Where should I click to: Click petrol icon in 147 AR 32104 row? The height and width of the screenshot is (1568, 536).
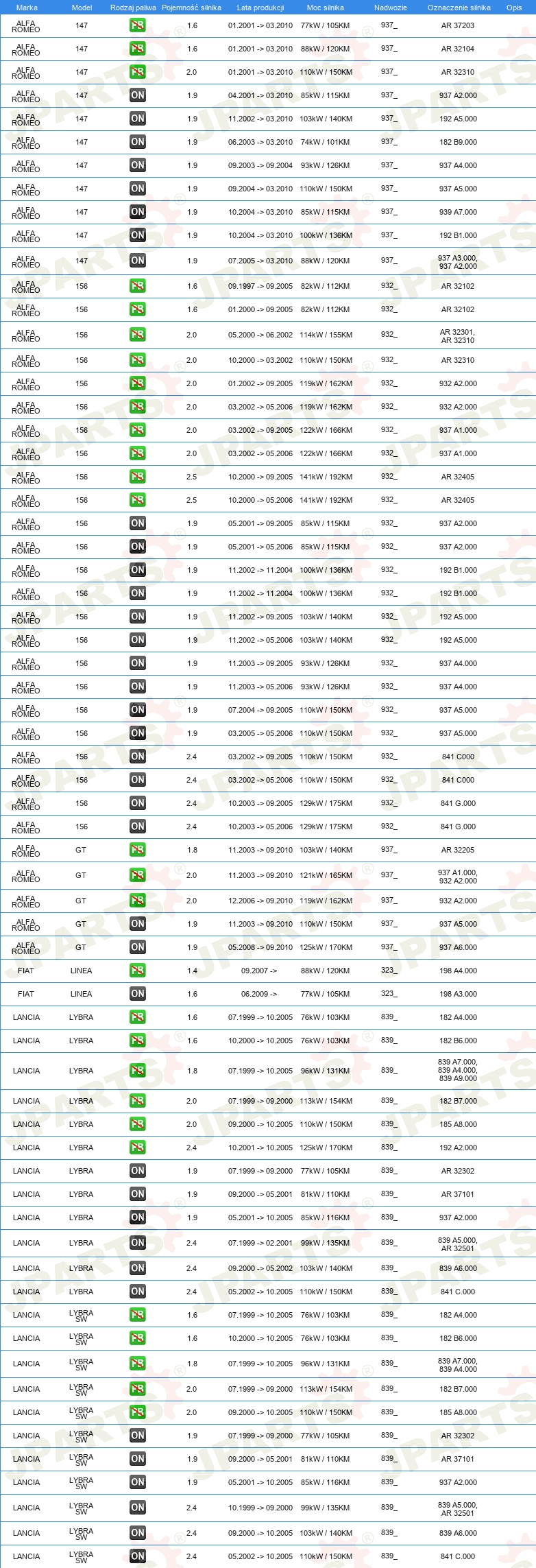(138, 49)
